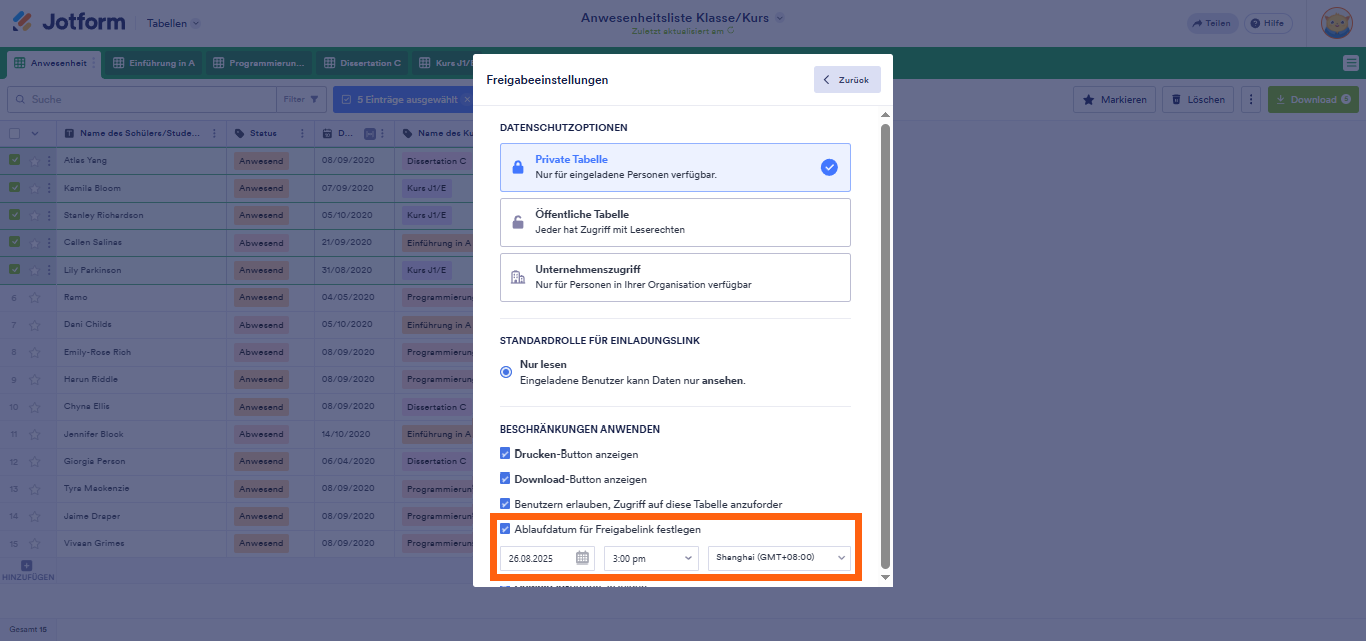
Task: Click the expiry date field 26.08.2025
Action: point(547,558)
